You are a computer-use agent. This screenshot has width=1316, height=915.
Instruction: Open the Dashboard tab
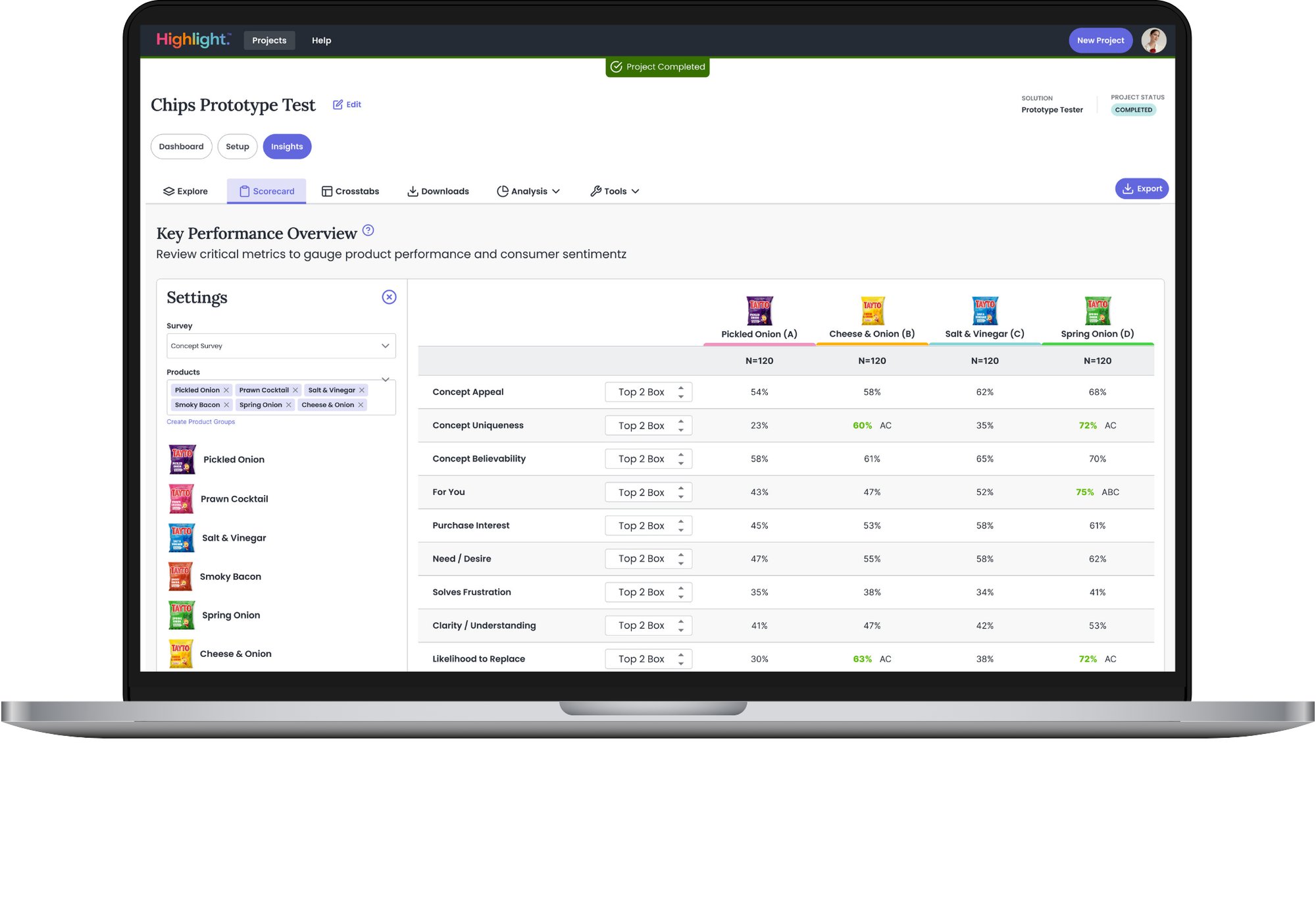(181, 146)
